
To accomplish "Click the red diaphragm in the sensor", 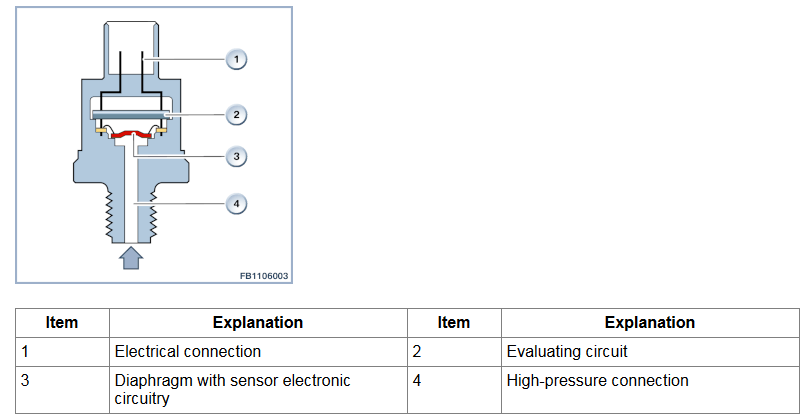I will 132,135.
